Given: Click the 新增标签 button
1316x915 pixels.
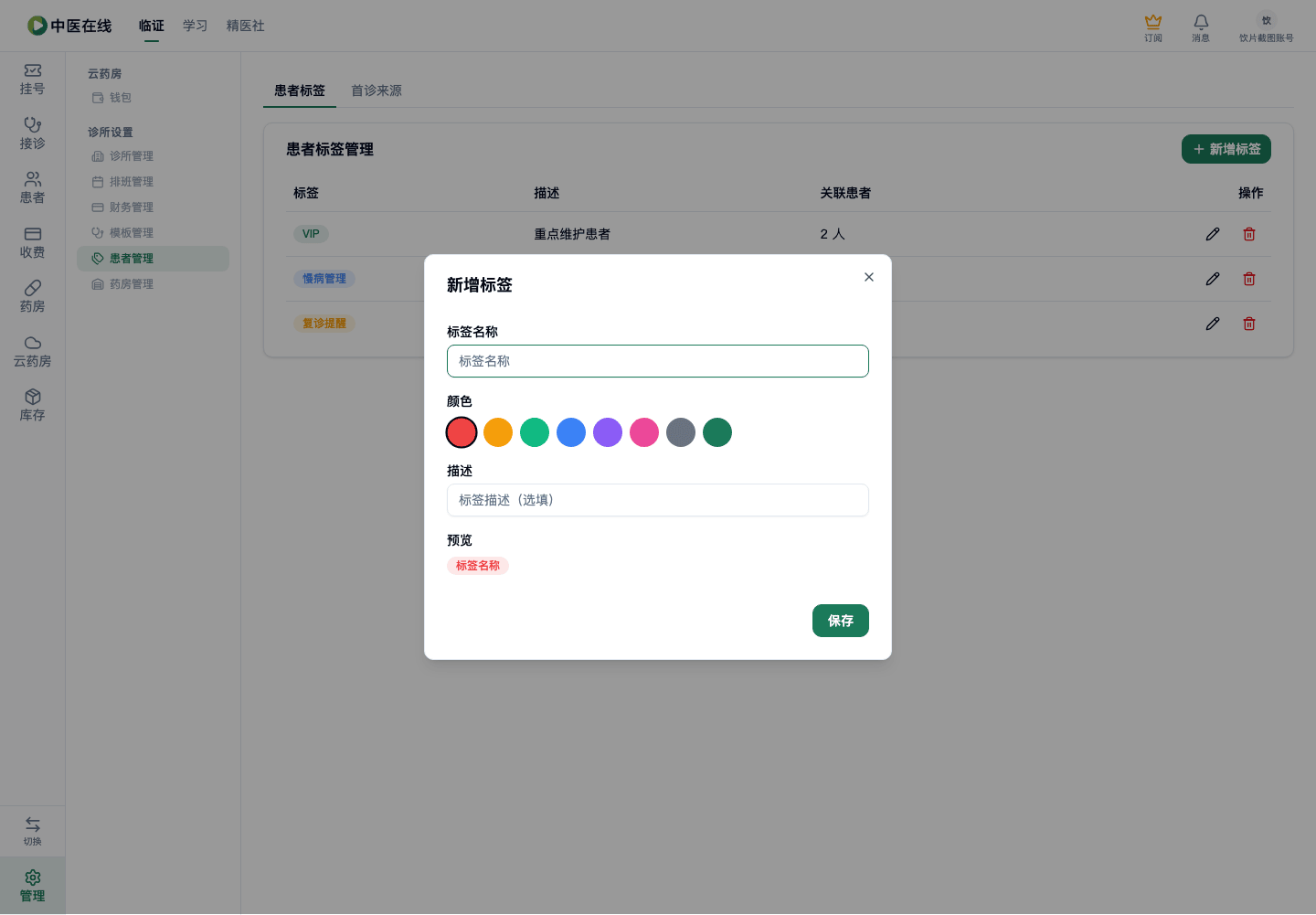Looking at the screenshot, I should click(x=1226, y=149).
